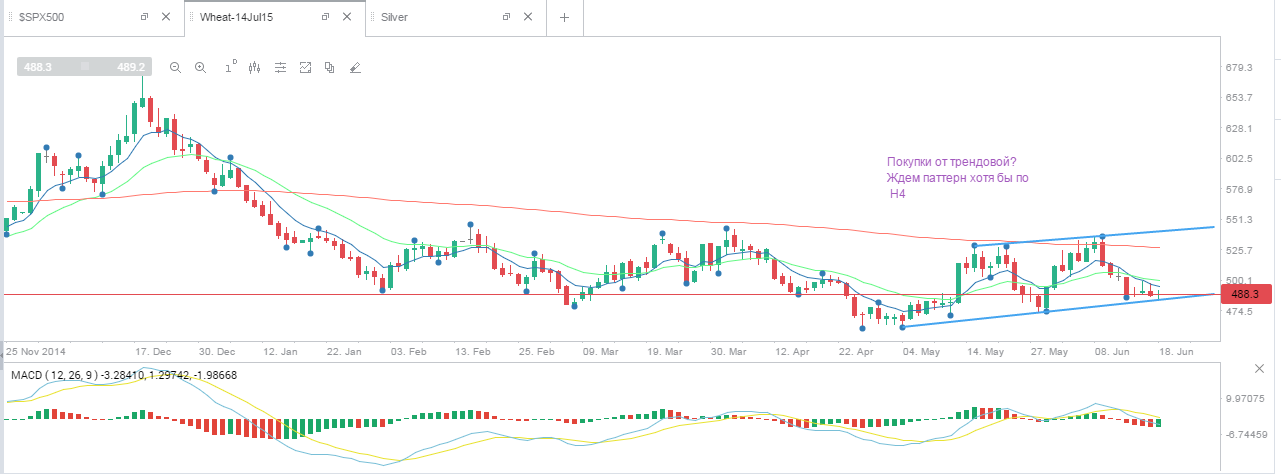Open the indicators settings sliders icon

(x=280, y=67)
